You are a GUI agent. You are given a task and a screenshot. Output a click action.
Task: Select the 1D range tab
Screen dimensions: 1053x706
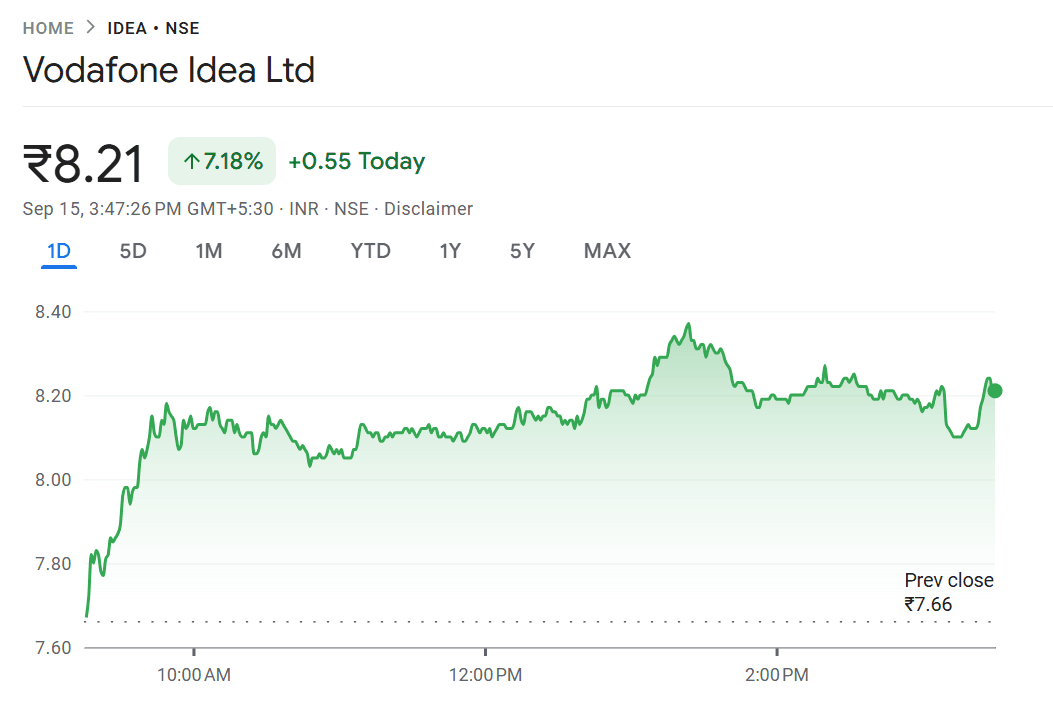click(x=59, y=251)
